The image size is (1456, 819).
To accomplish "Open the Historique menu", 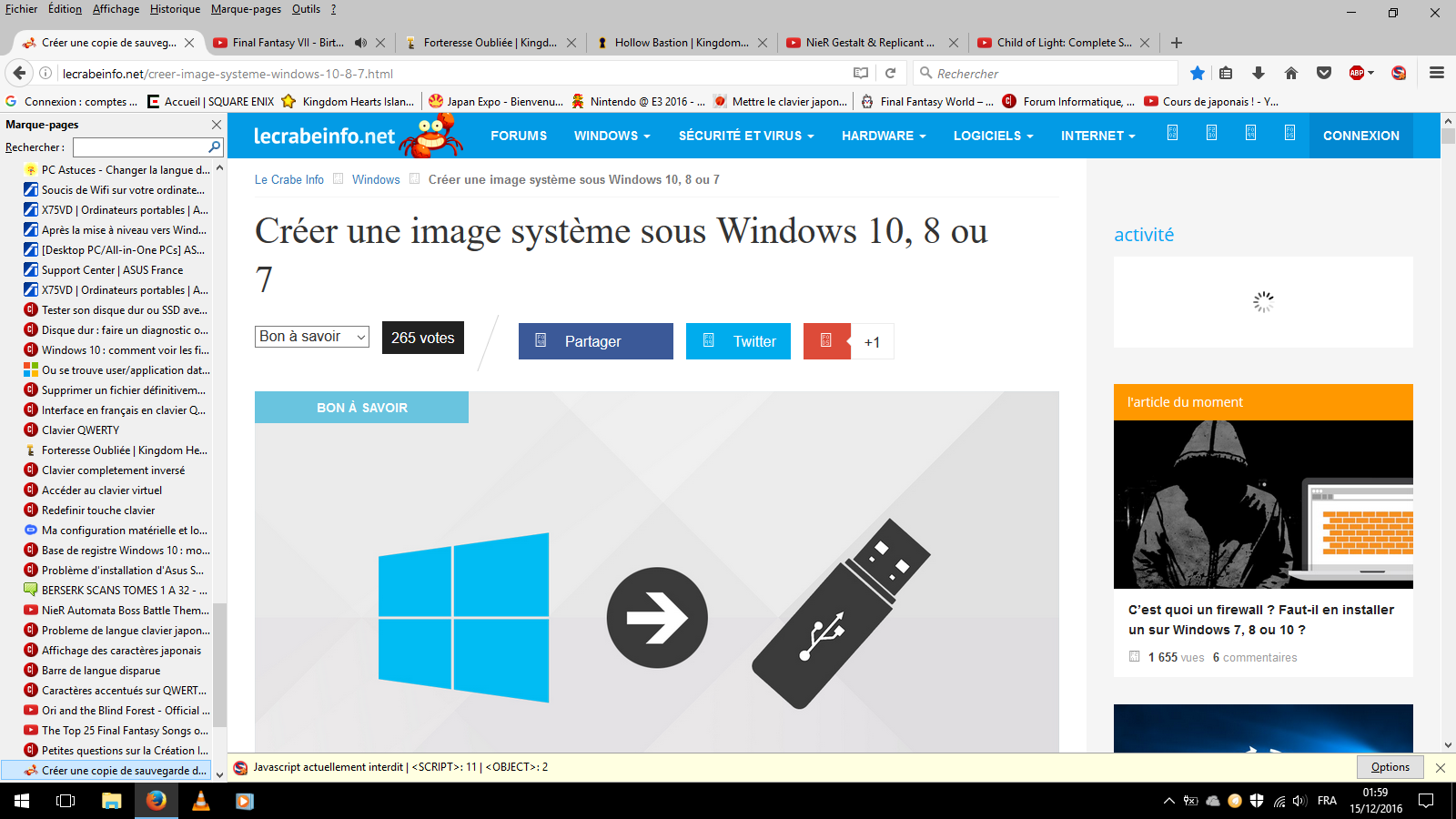I will 175,9.
